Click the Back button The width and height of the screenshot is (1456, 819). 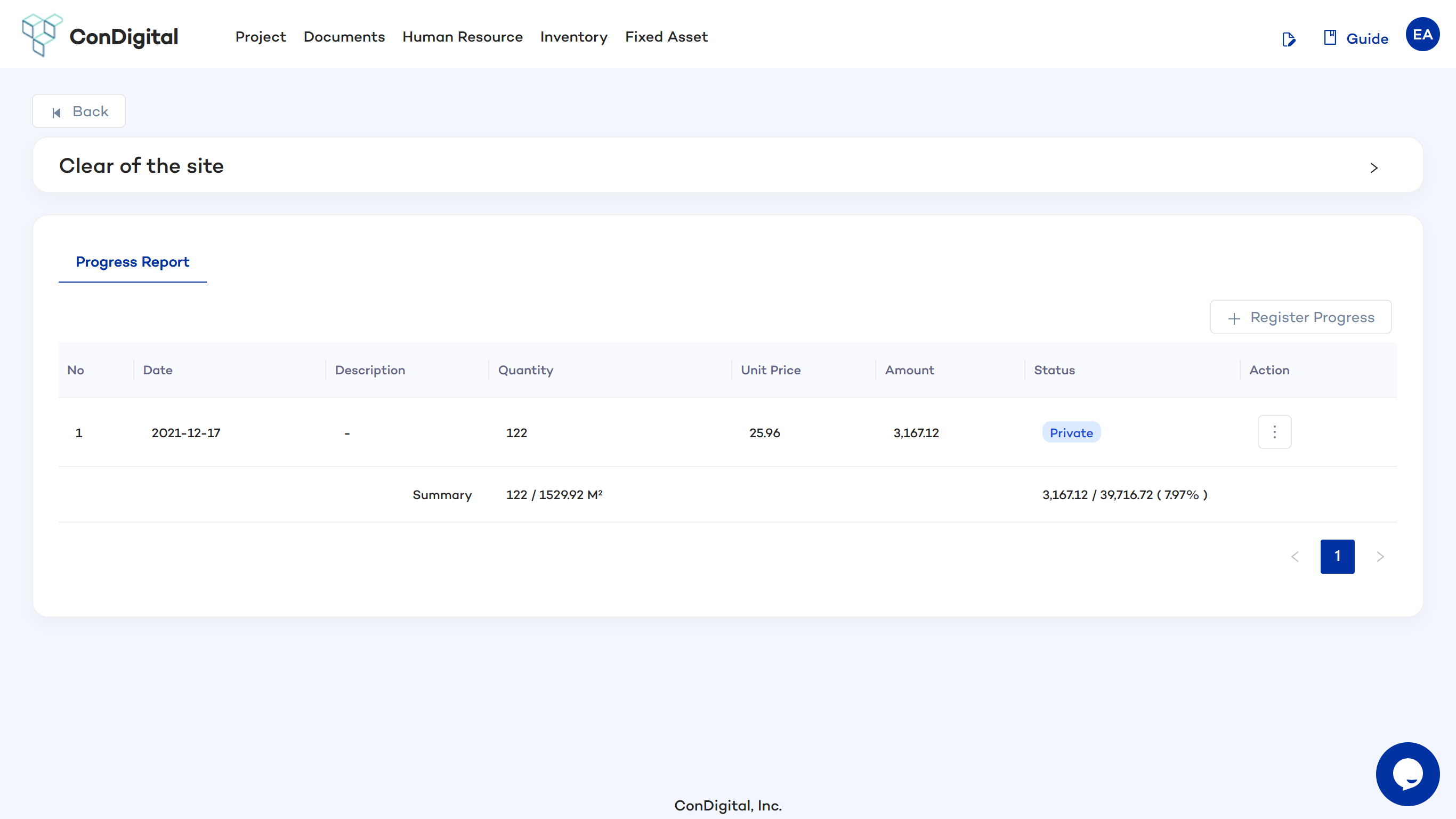(78, 111)
